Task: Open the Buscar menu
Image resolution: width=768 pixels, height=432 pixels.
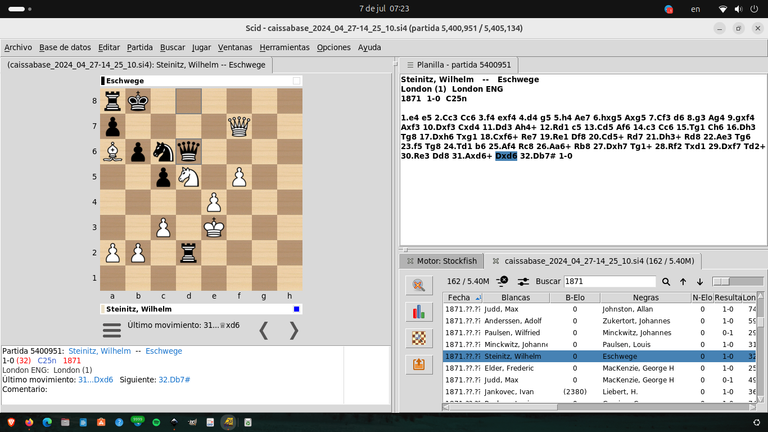Action: [x=172, y=48]
